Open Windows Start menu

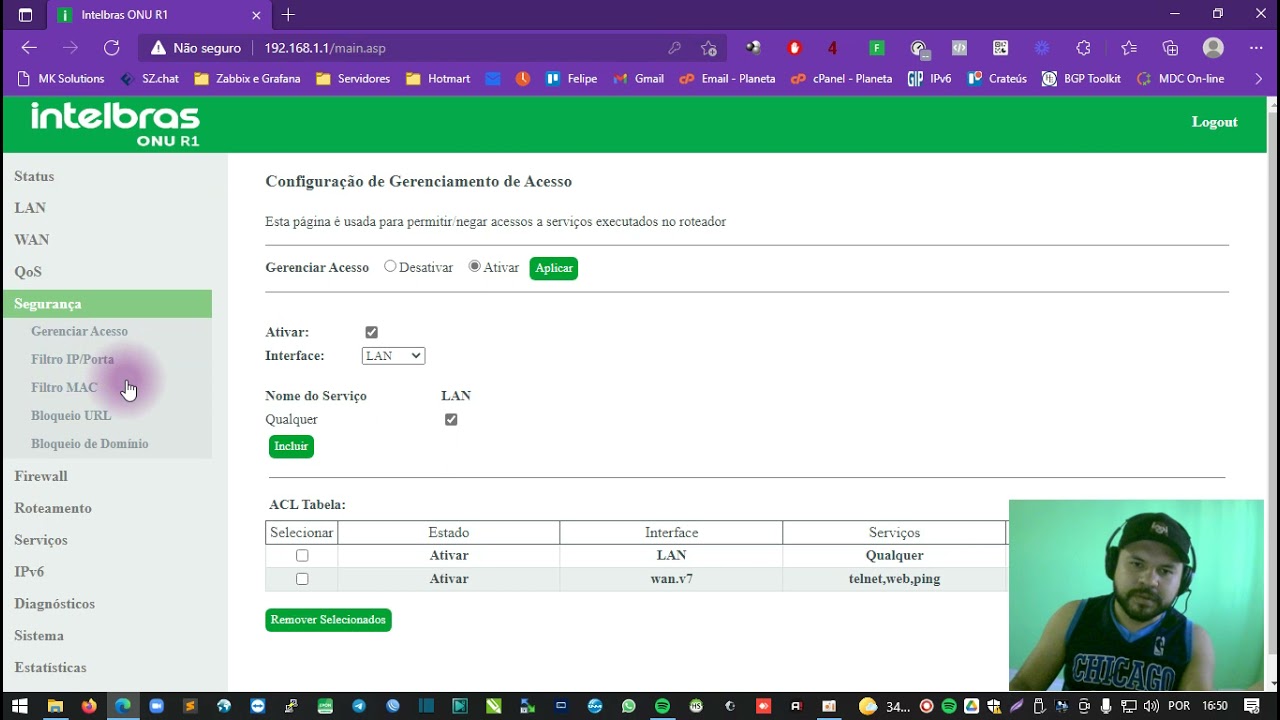(20, 706)
